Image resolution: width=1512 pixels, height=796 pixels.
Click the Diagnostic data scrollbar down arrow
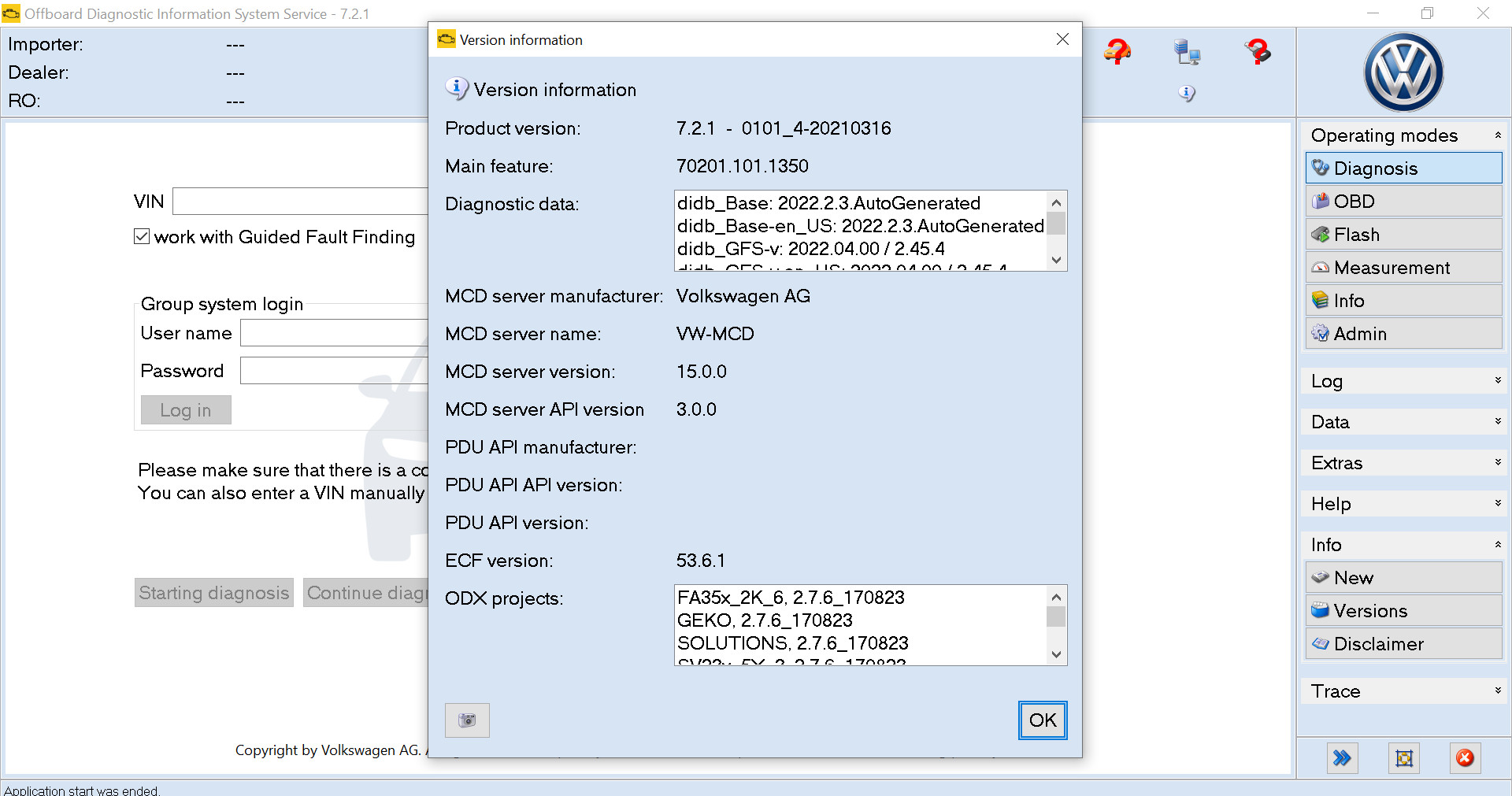pyautogui.click(x=1056, y=260)
